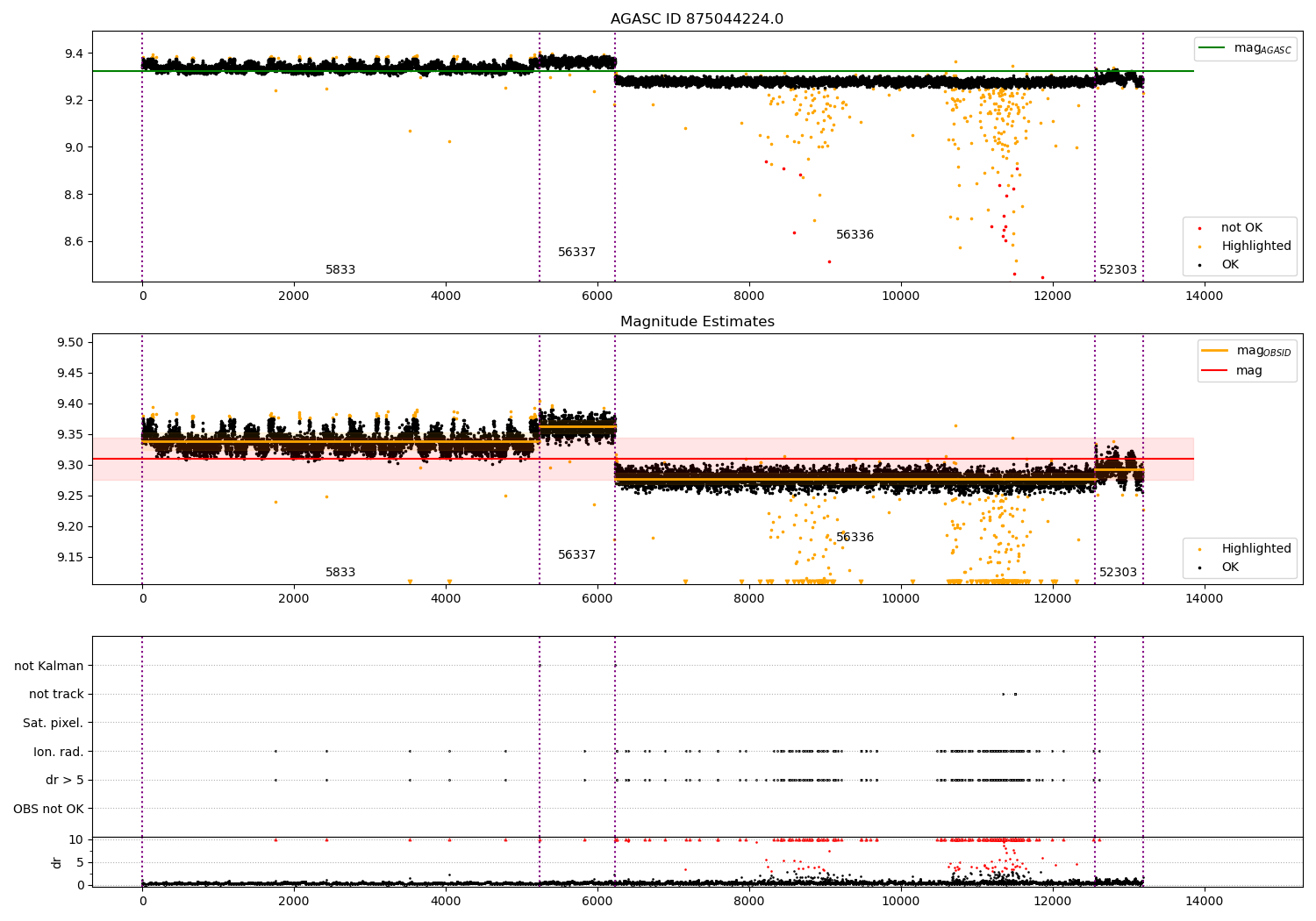The height and width of the screenshot is (921, 1316).
Task: Click the 'not OK' legend entry in the top plot
Action: click(x=1241, y=228)
